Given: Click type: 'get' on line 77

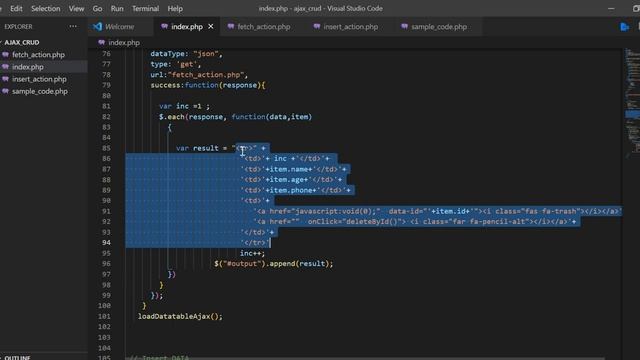Looking at the screenshot, I should tap(176, 64).
